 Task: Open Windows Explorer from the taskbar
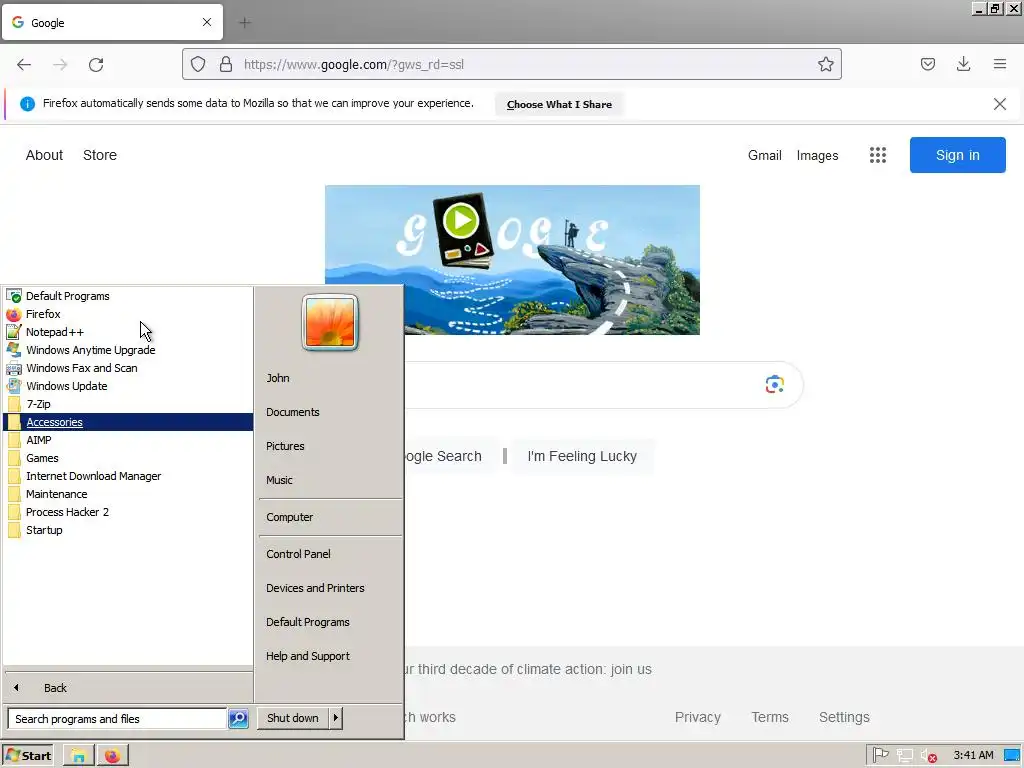coord(78,756)
